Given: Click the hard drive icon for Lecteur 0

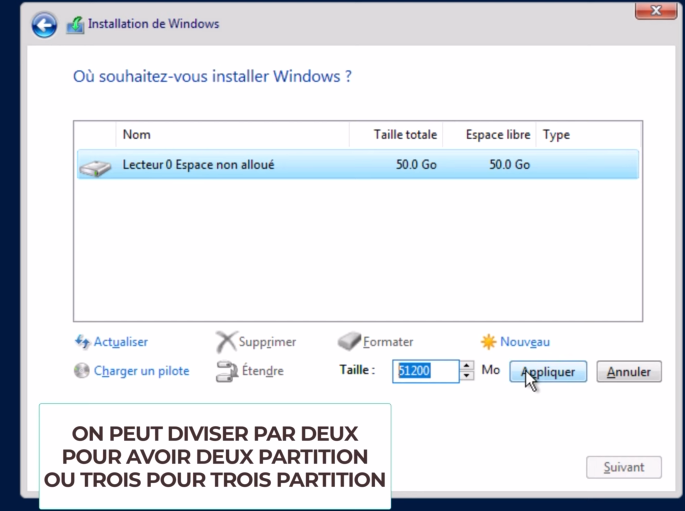Looking at the screenshot, I should coord(95,168).
